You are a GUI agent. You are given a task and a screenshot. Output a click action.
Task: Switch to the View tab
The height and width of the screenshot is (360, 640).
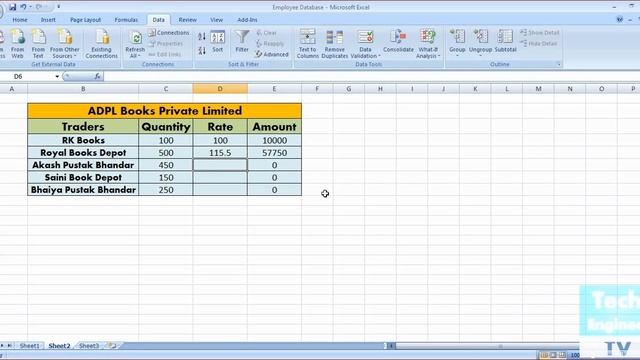(216, 20)
